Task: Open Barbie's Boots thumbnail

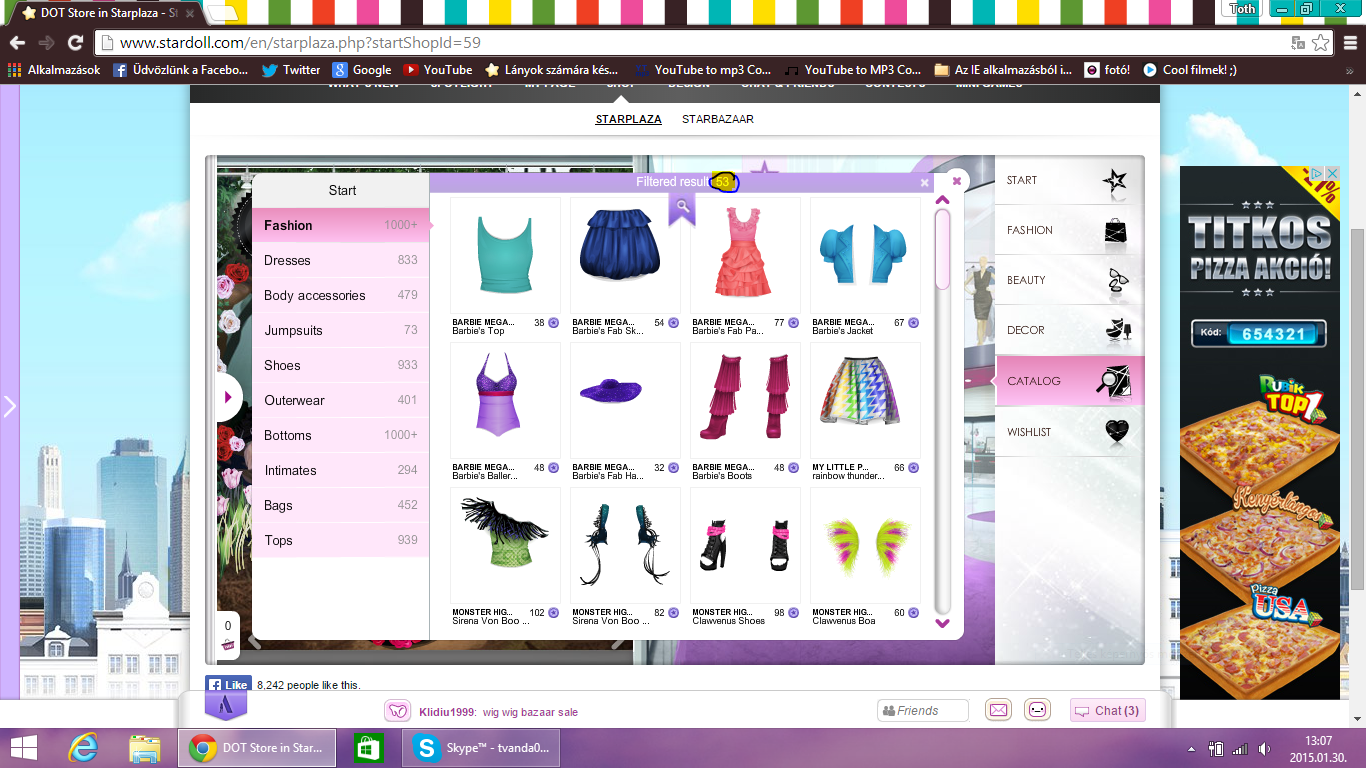Action: (745, 401)
